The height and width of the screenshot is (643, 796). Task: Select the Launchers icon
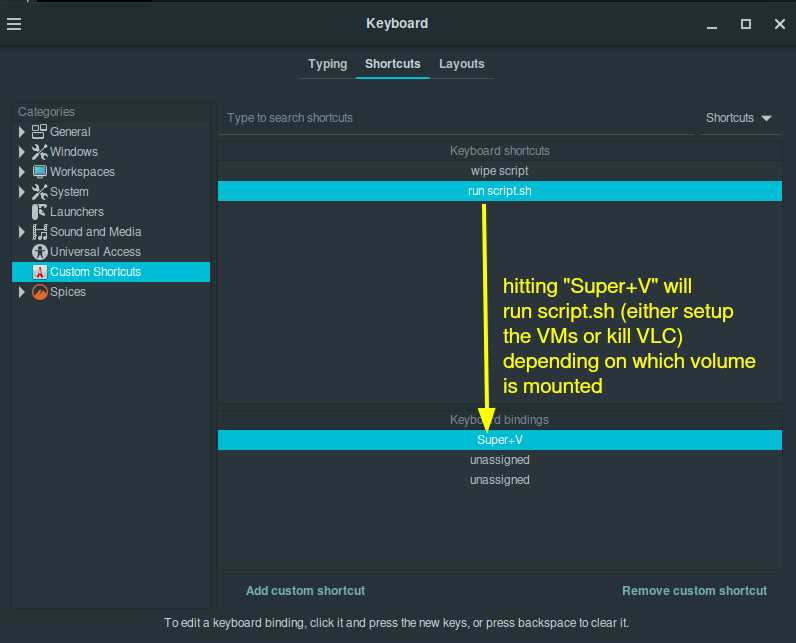[x=39, y=212]
